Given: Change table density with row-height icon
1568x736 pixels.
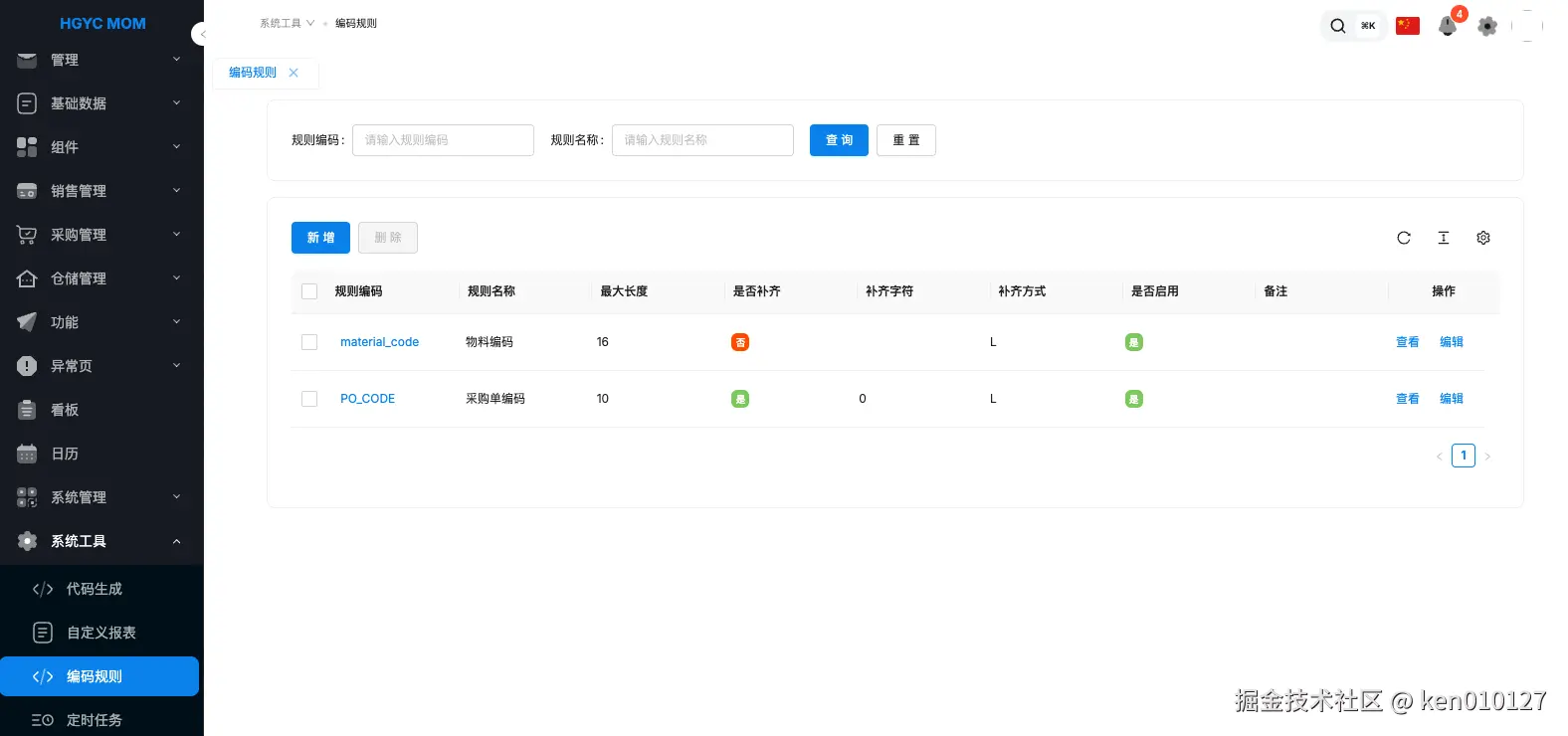Looking at the screenshot, I should [1444, 238].
